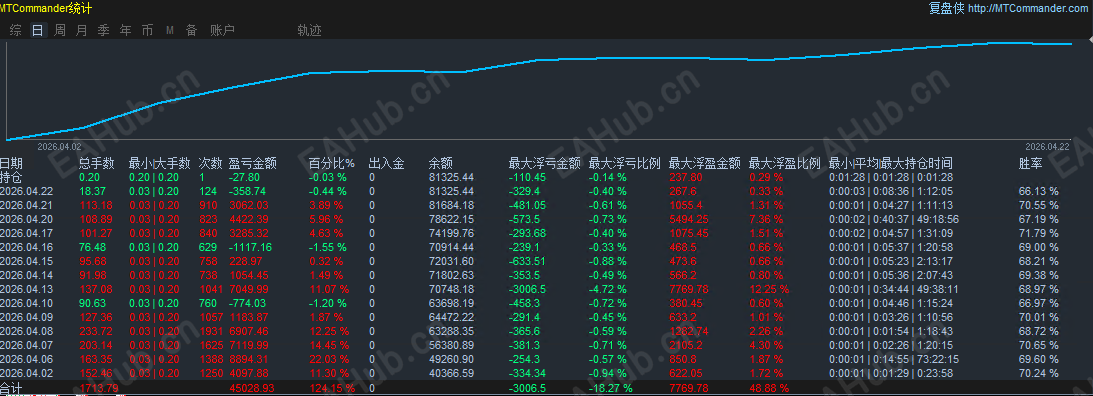Click chart start date label 2026.04.02
The height and width of the screenshot is (396, 1093).
coord(59,146)
